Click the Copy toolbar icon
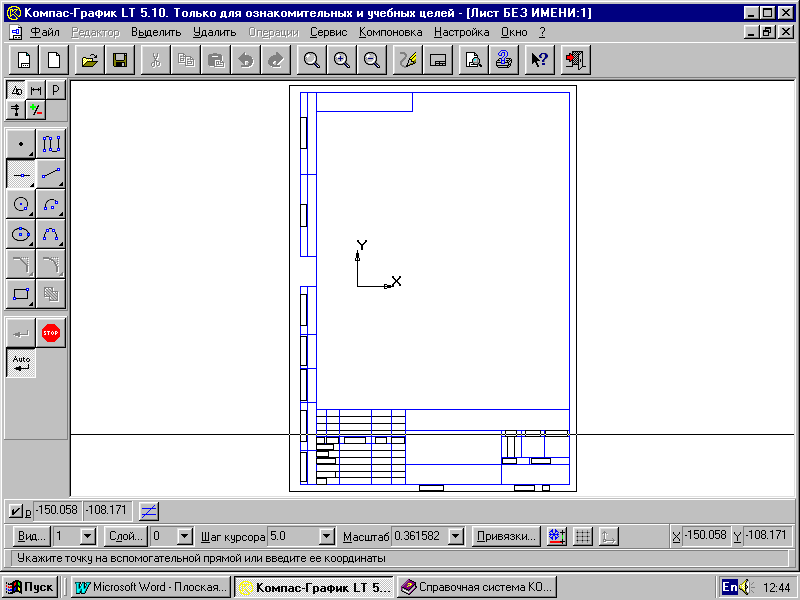This screenshot has width=800, height=600. [x=186, y=60]
